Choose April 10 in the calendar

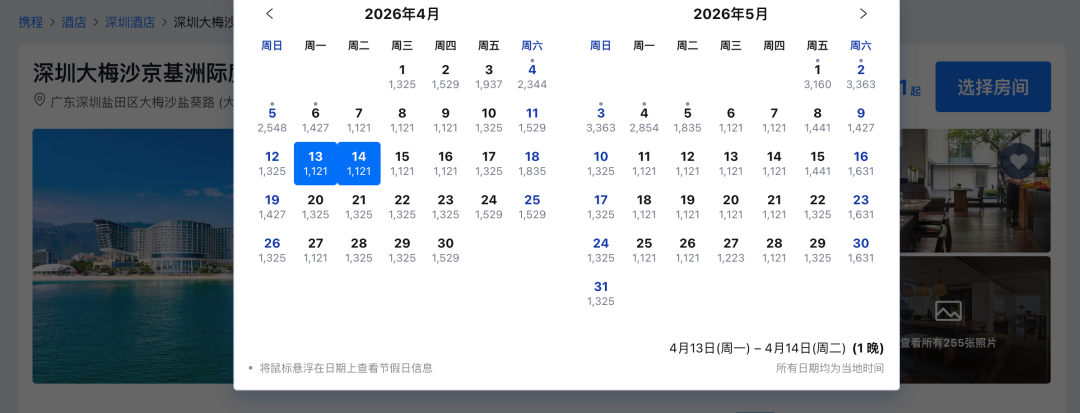489,120
